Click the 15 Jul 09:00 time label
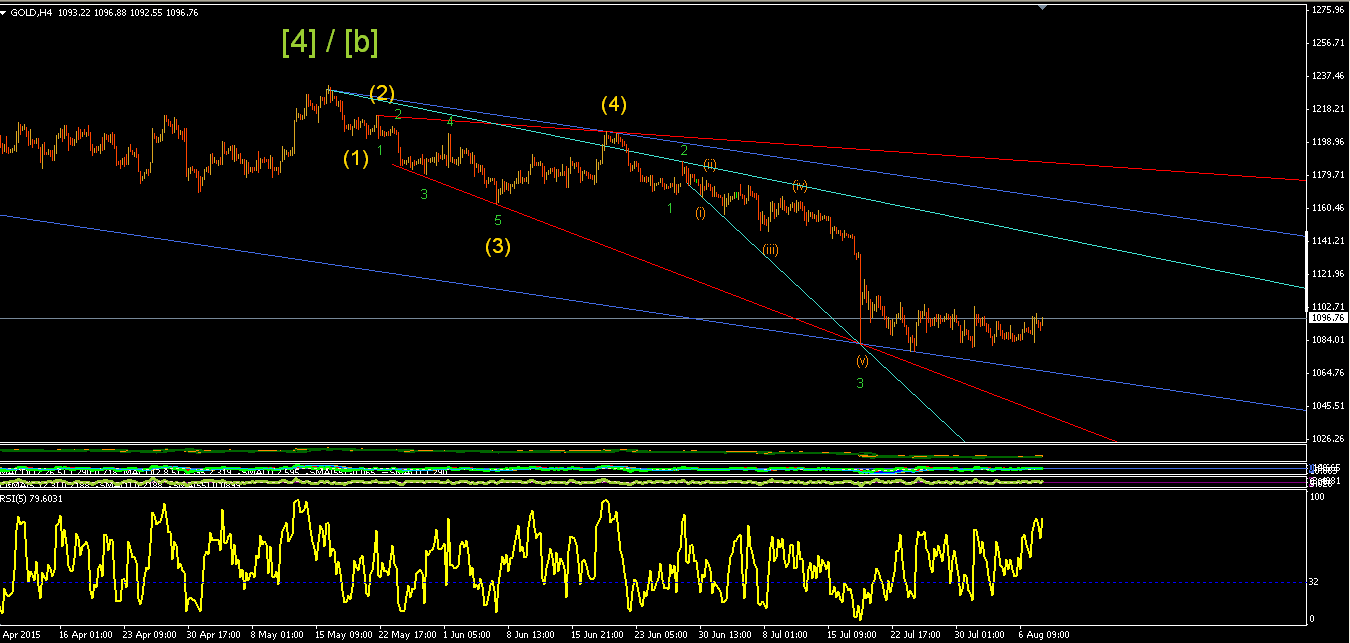This screenshot has width=1350, height=643. (852, 634)
